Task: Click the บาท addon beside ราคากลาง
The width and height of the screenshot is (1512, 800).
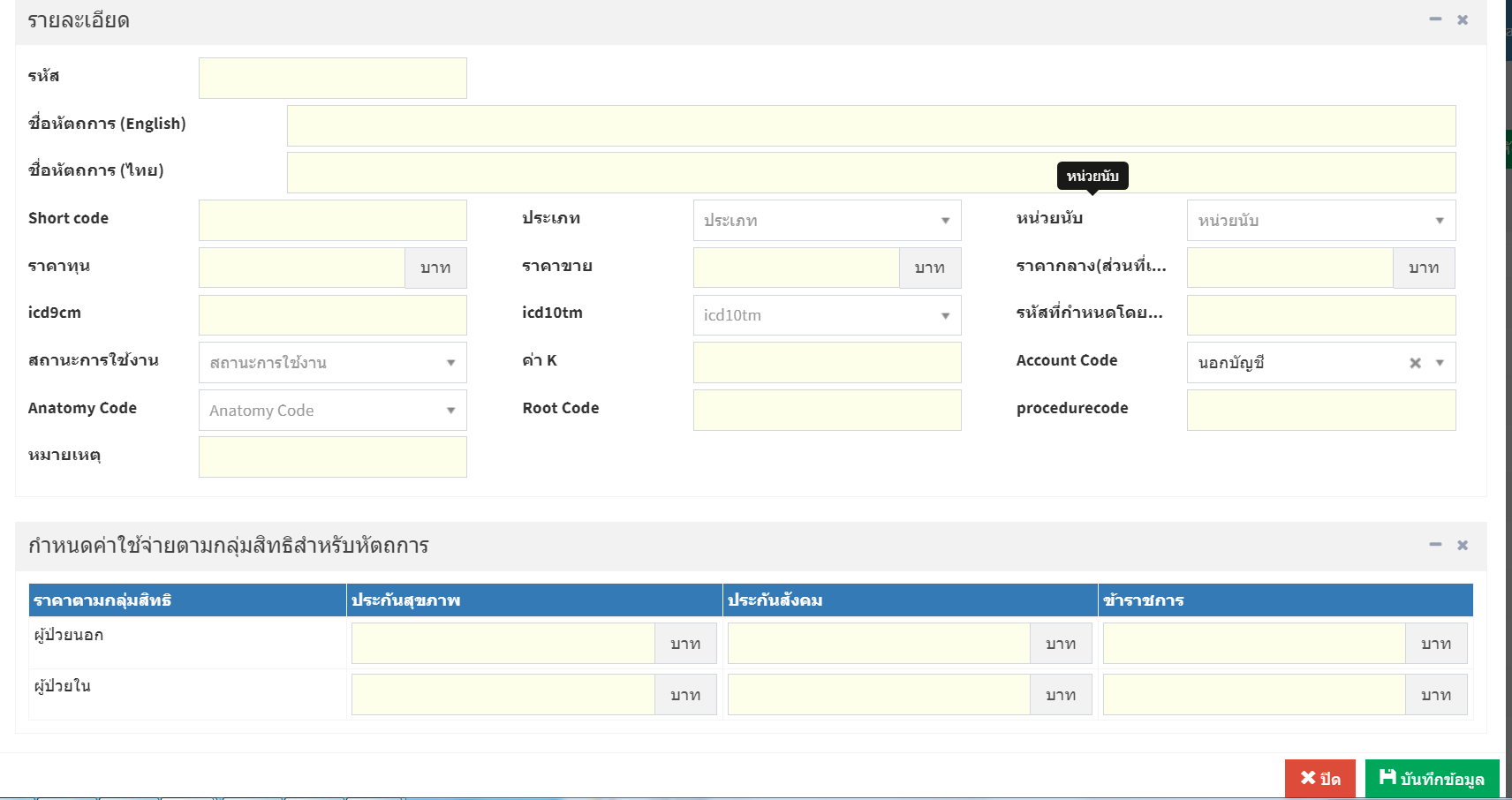Action: 1424,268
